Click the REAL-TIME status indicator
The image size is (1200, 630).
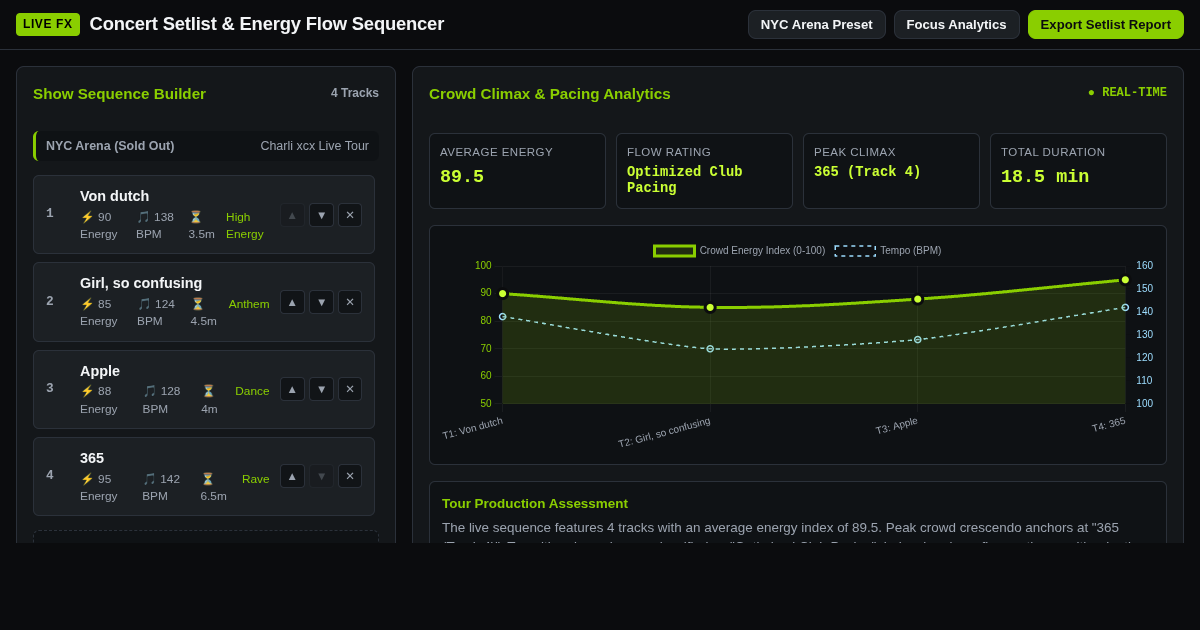(x=1127, y=93)
